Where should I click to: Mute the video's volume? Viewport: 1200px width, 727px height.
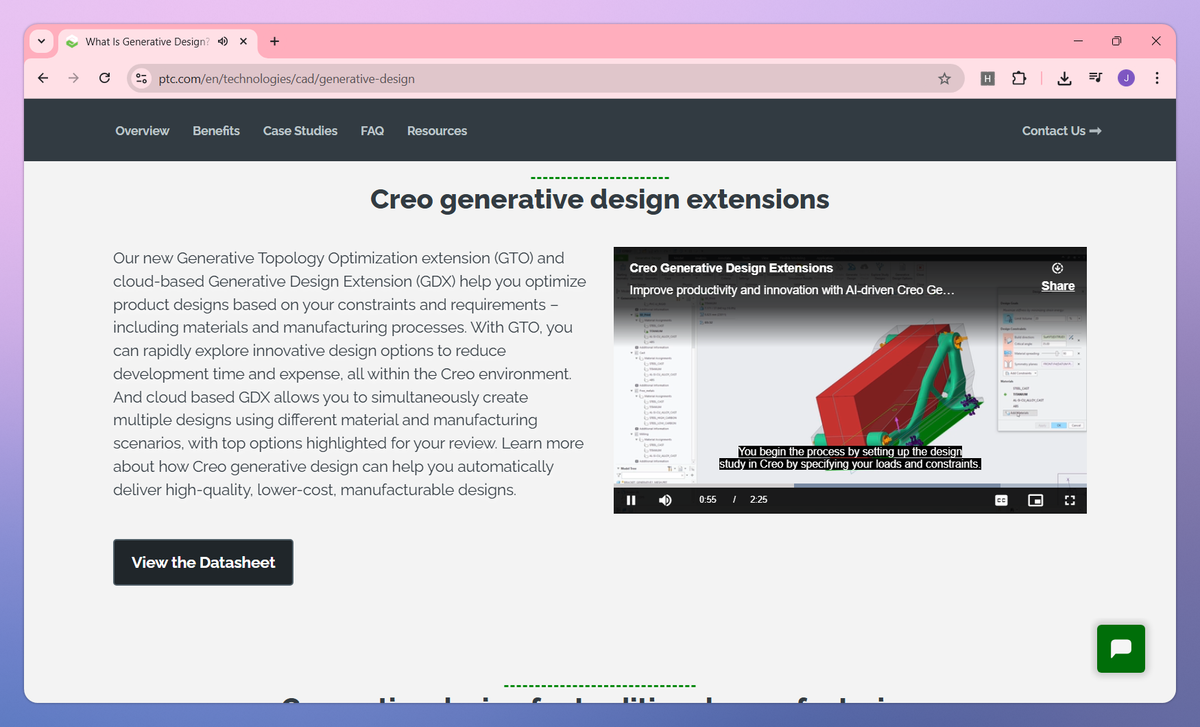tap(665, 500)
